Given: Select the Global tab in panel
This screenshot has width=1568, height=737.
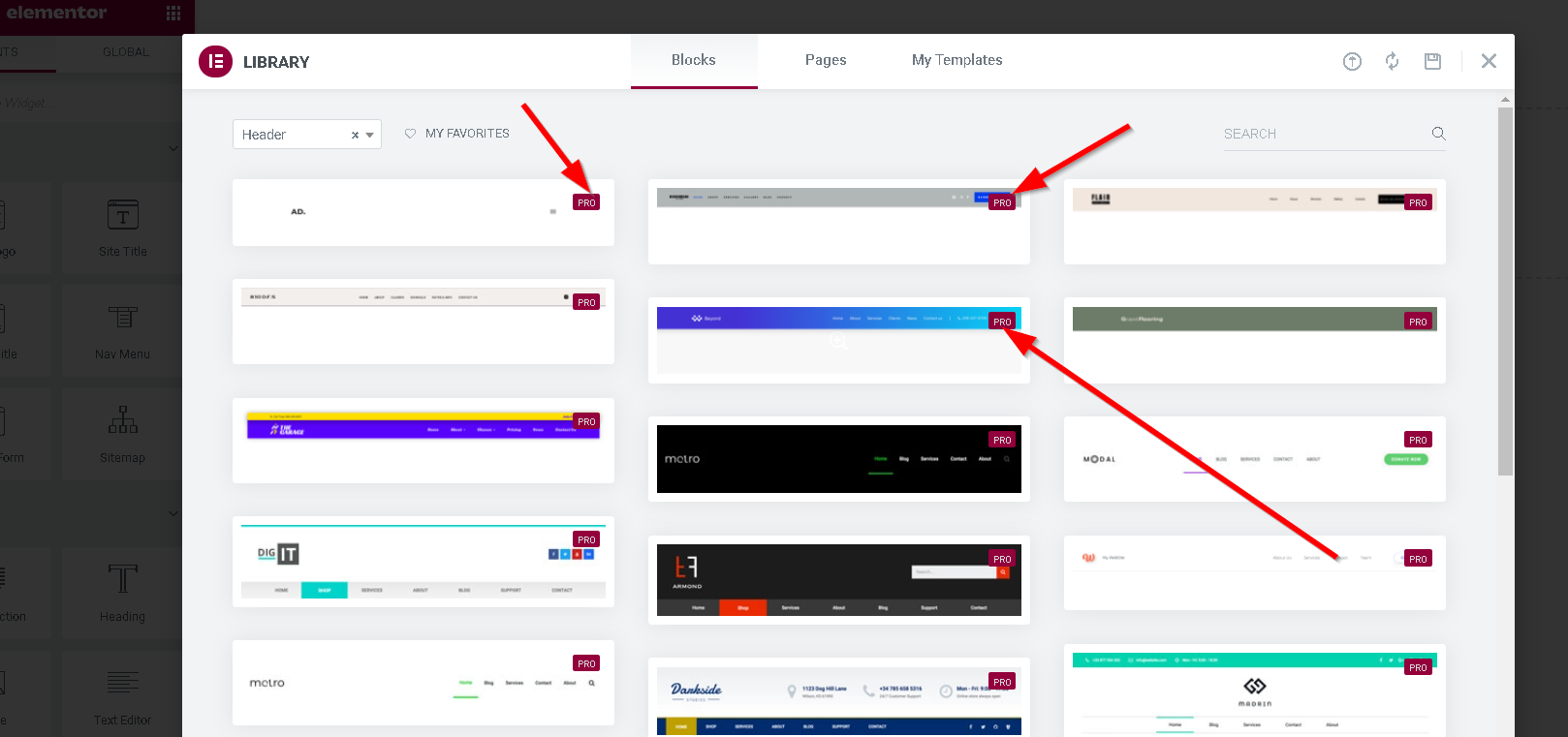Looking at the screenshot, I should (126, 52).
